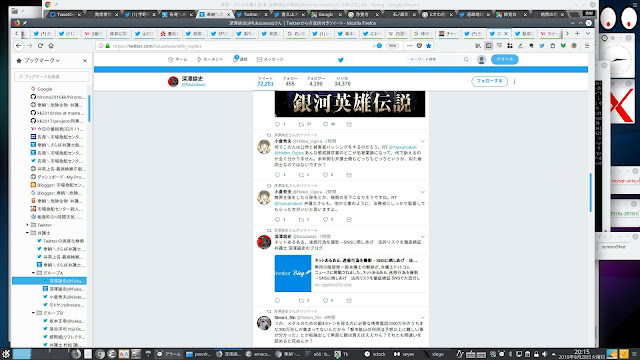Focus the bookmark search field in sidebar
Screen dimensions: 640x360
click(52, 76)
